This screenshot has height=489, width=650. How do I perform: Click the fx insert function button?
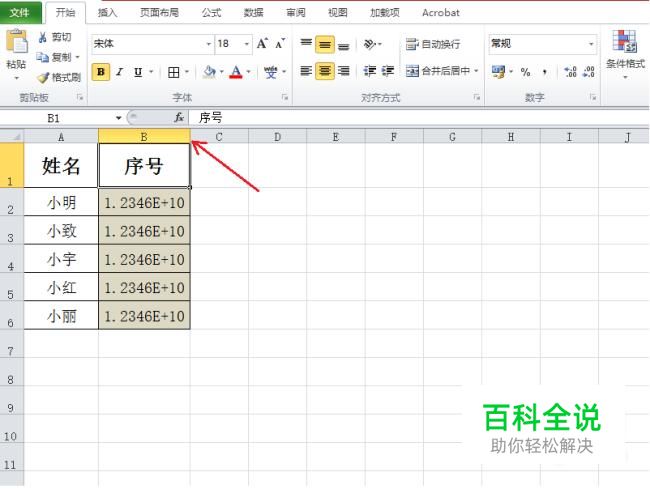(x=179, y=118)
